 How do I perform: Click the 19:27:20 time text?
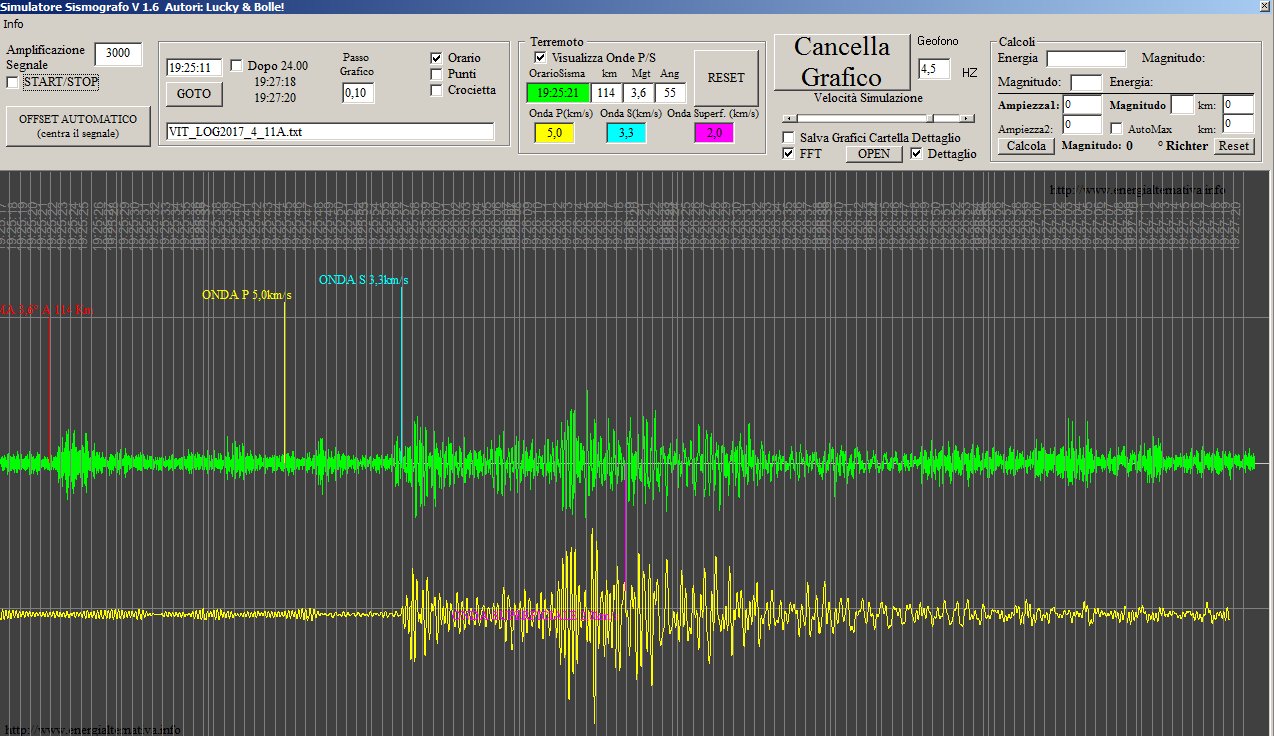[275, 98]
